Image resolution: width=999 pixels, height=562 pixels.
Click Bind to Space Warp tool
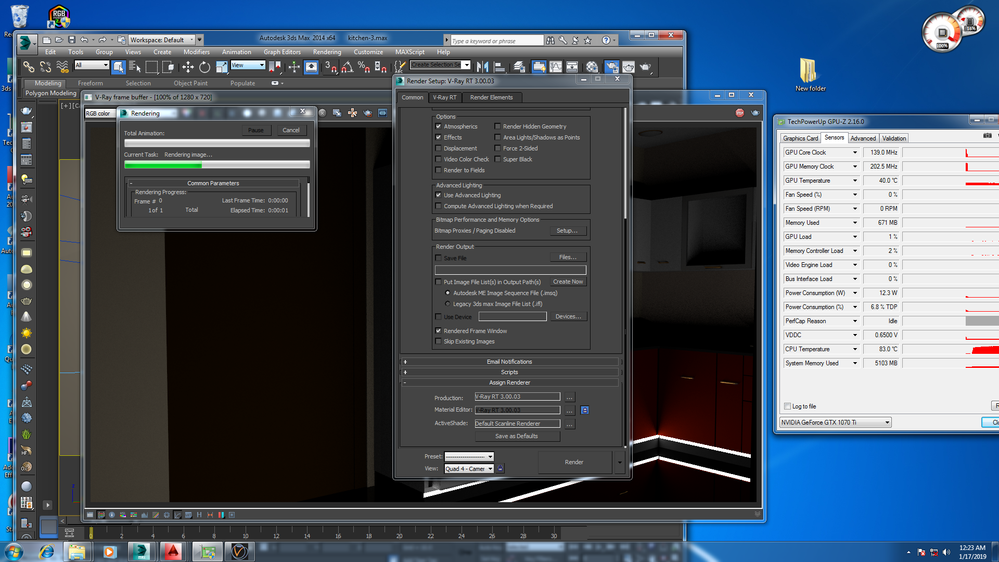pos(62,66)
